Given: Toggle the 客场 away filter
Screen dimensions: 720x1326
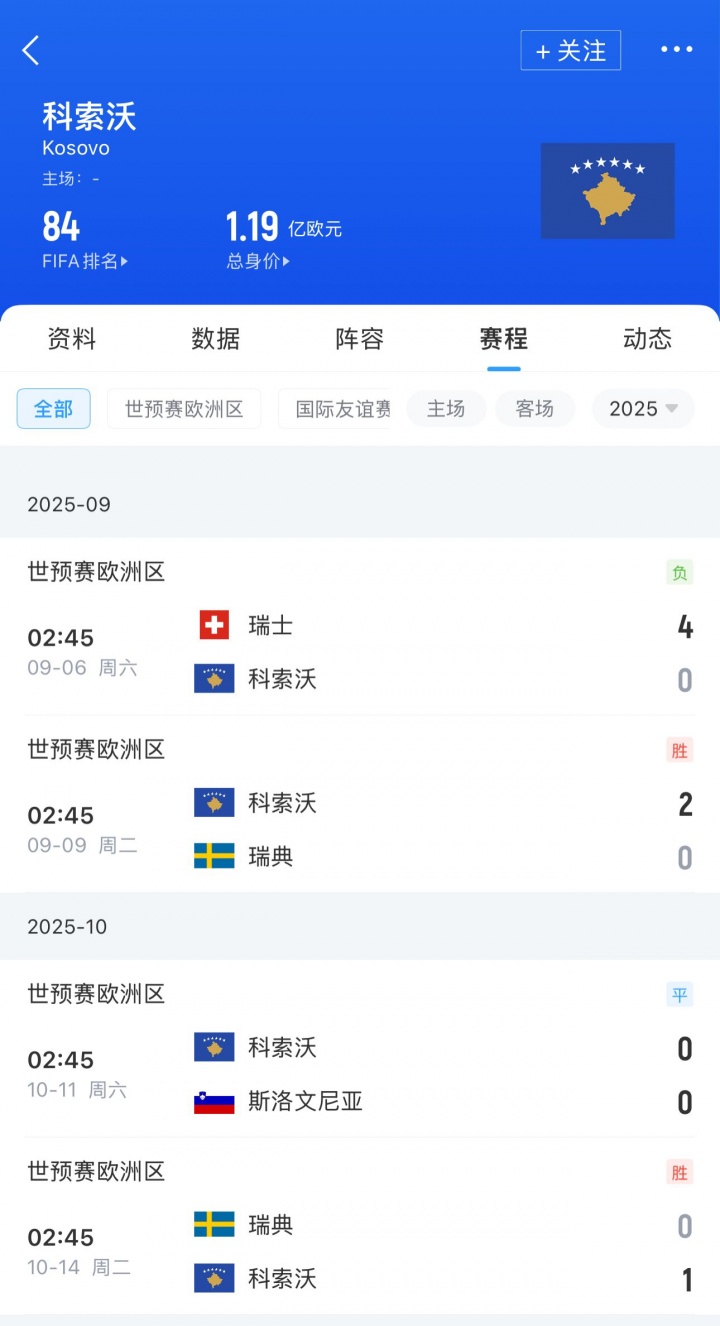Looking at the screenshot, I should point(535,409).
